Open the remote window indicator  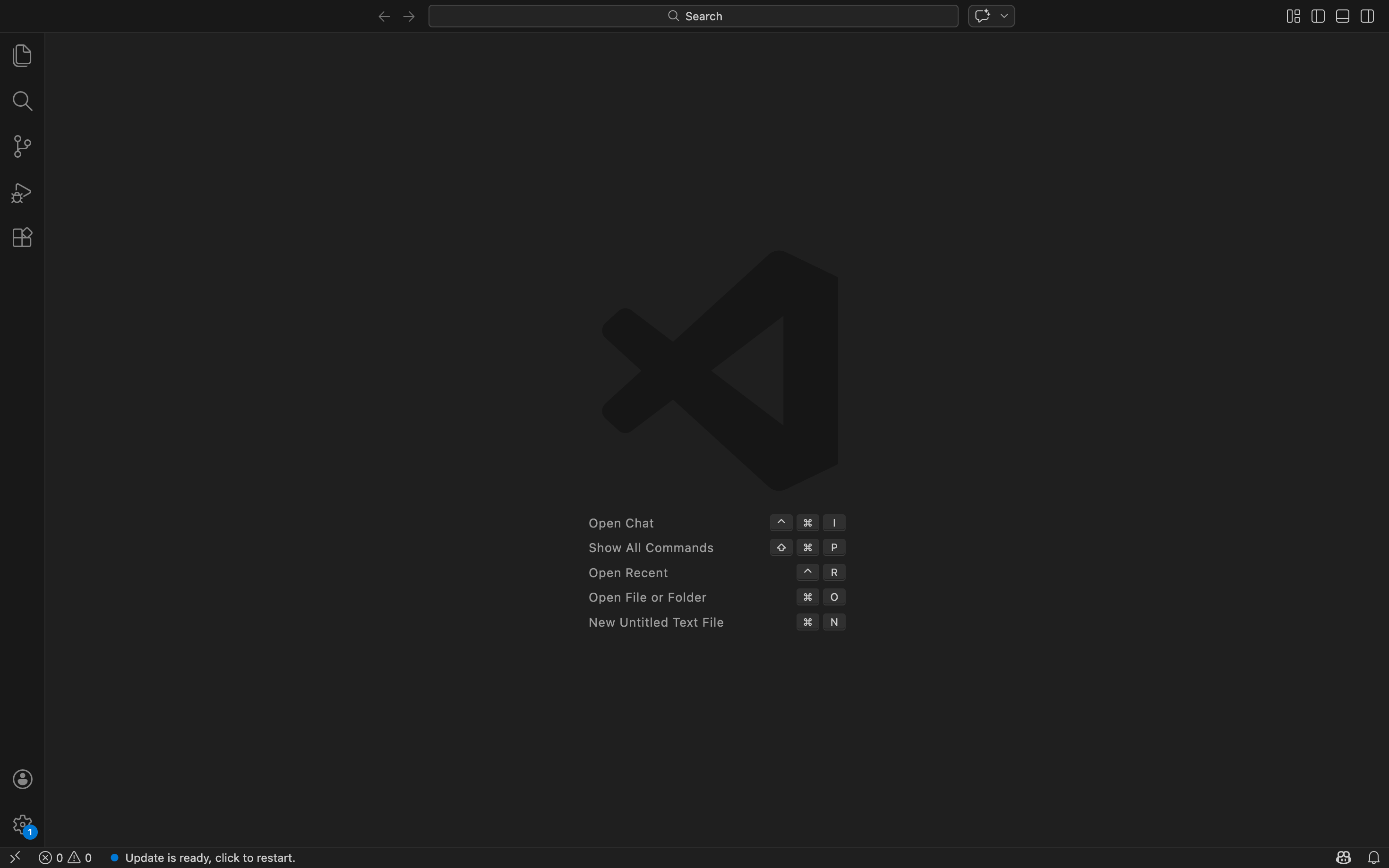pyautogui.click(x=15, y=857)
